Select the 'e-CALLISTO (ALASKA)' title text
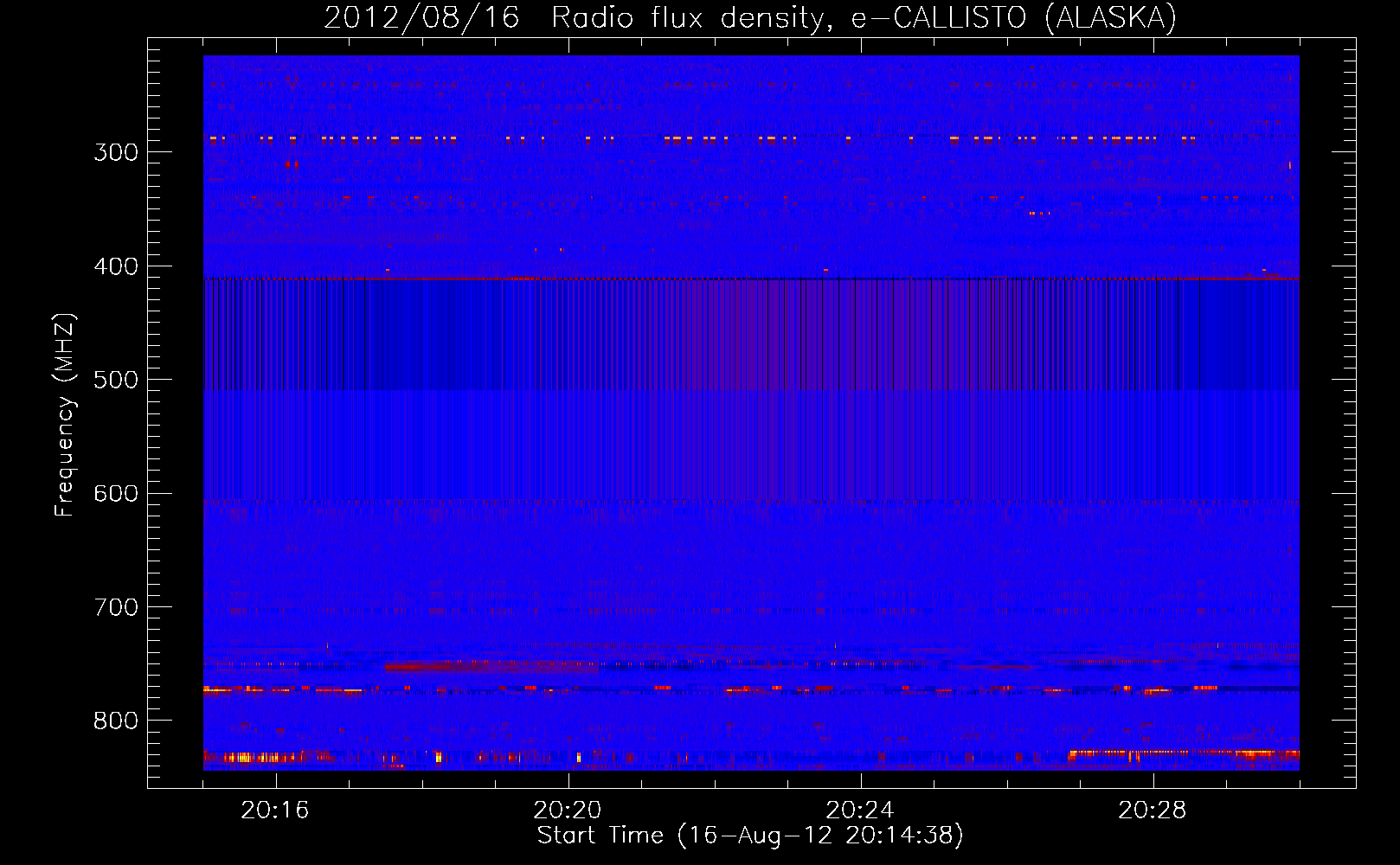Image resolution: width=1400 pixels, height=865 pixels. pyautogui.click(x=1014, y=18)
